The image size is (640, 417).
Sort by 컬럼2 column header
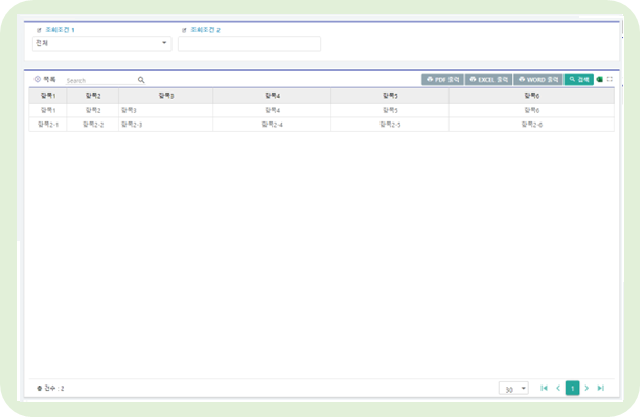coord(93,96)
